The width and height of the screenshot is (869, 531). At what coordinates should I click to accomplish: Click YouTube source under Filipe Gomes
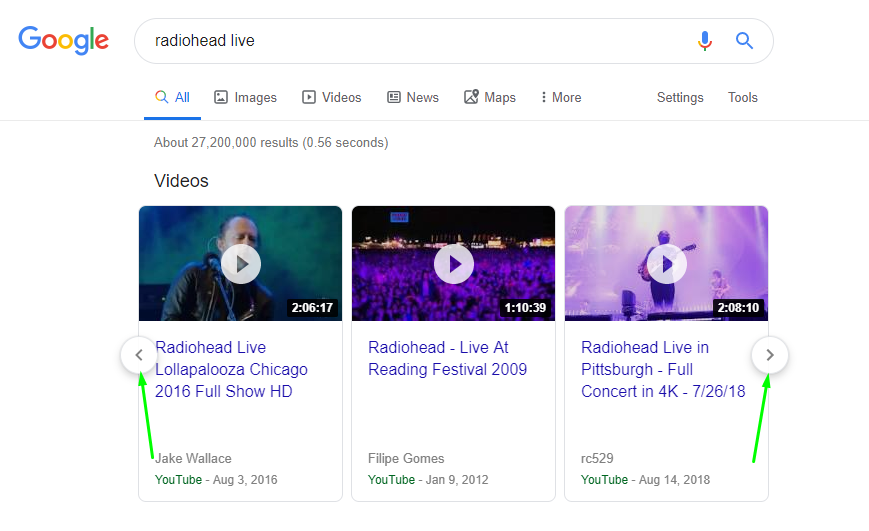point(391,479)
